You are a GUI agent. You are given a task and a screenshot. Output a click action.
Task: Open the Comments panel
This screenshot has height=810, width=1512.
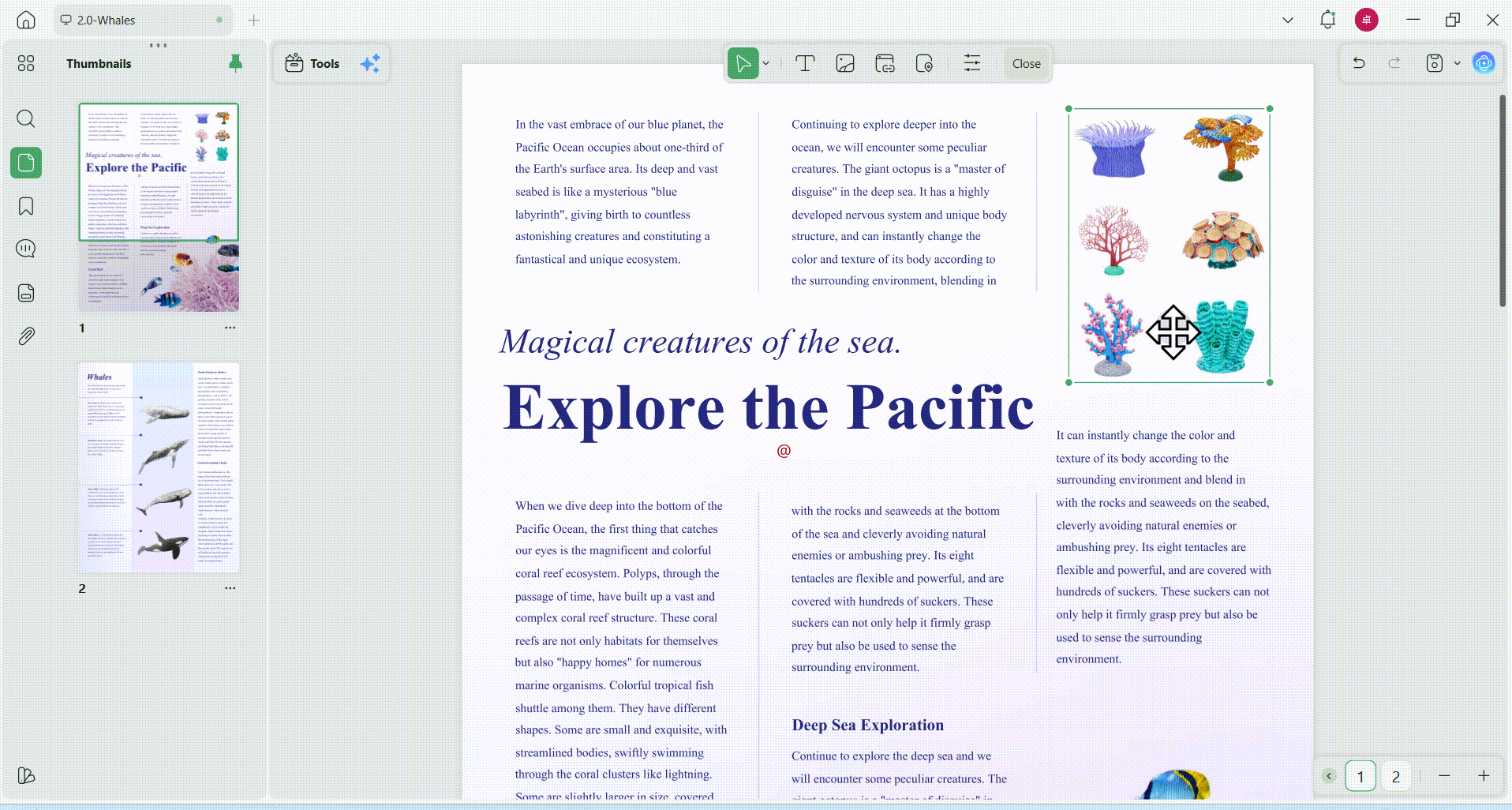(x=26, y=249)
